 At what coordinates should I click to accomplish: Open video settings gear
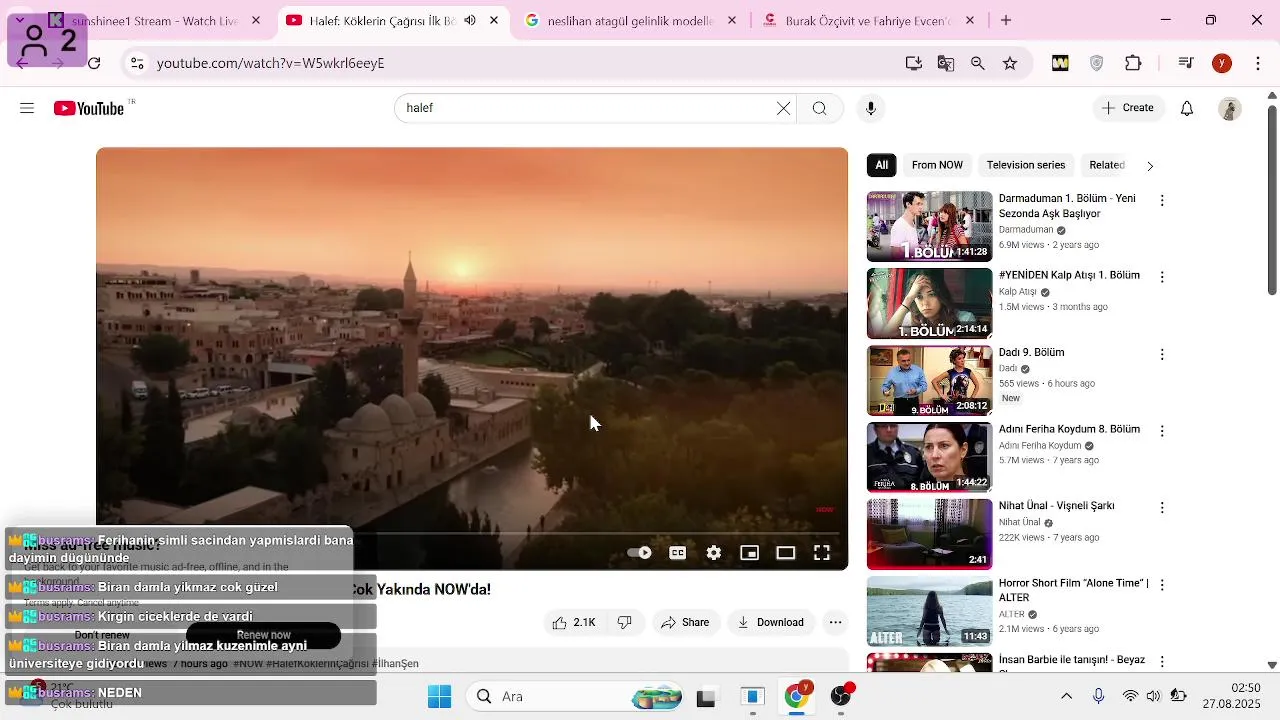[x=713, y=552]
